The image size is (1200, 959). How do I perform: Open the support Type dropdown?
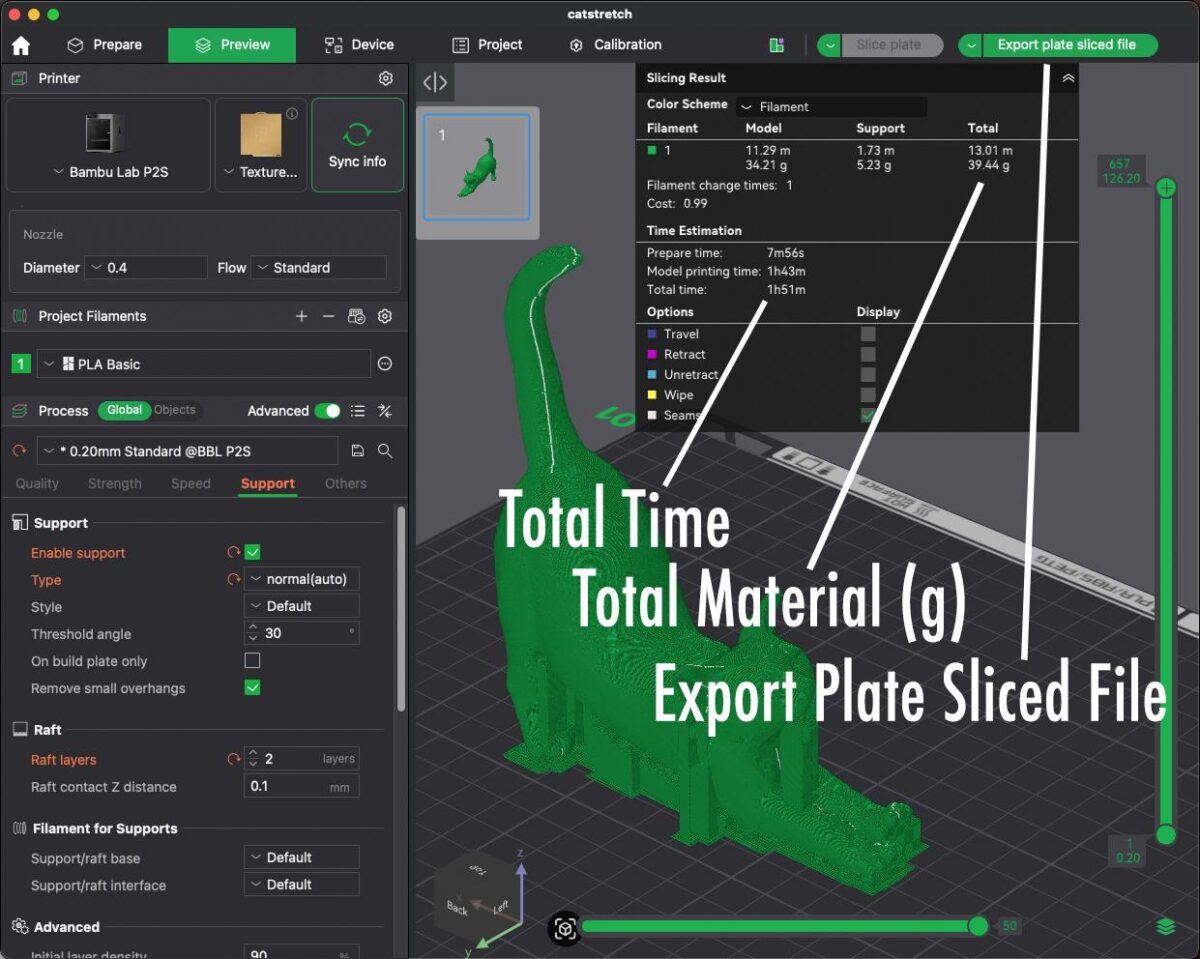pyautogui.click(x=302, y=579)
